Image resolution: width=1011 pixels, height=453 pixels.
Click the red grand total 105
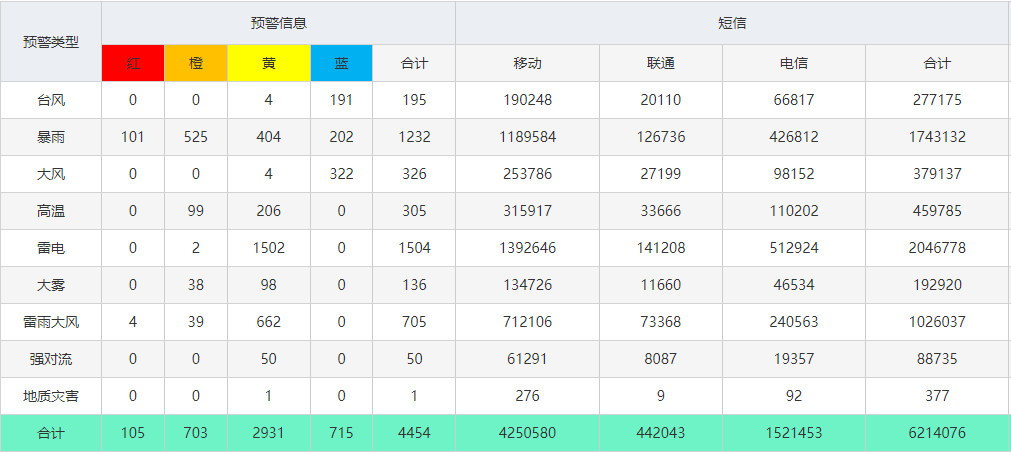click(x=133, y=433)
